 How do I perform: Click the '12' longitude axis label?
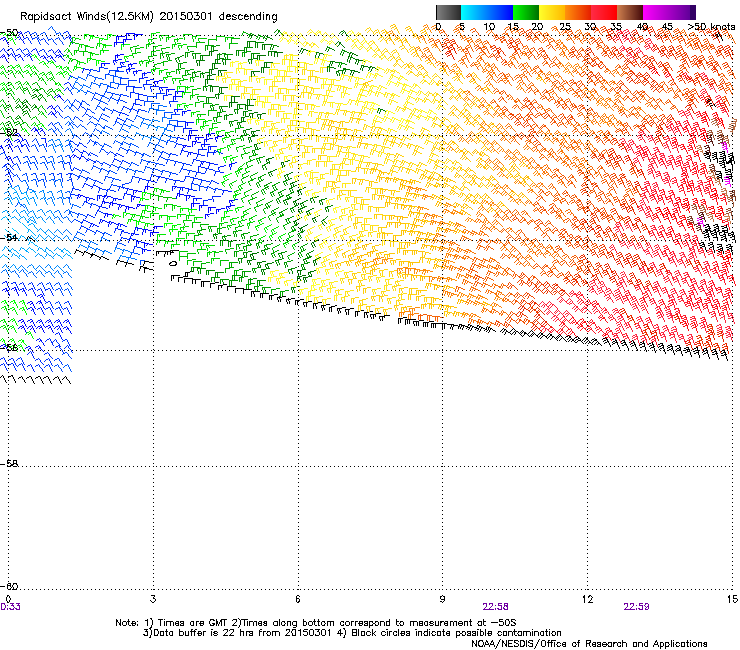pyautogui.click(x=587, y=599)
